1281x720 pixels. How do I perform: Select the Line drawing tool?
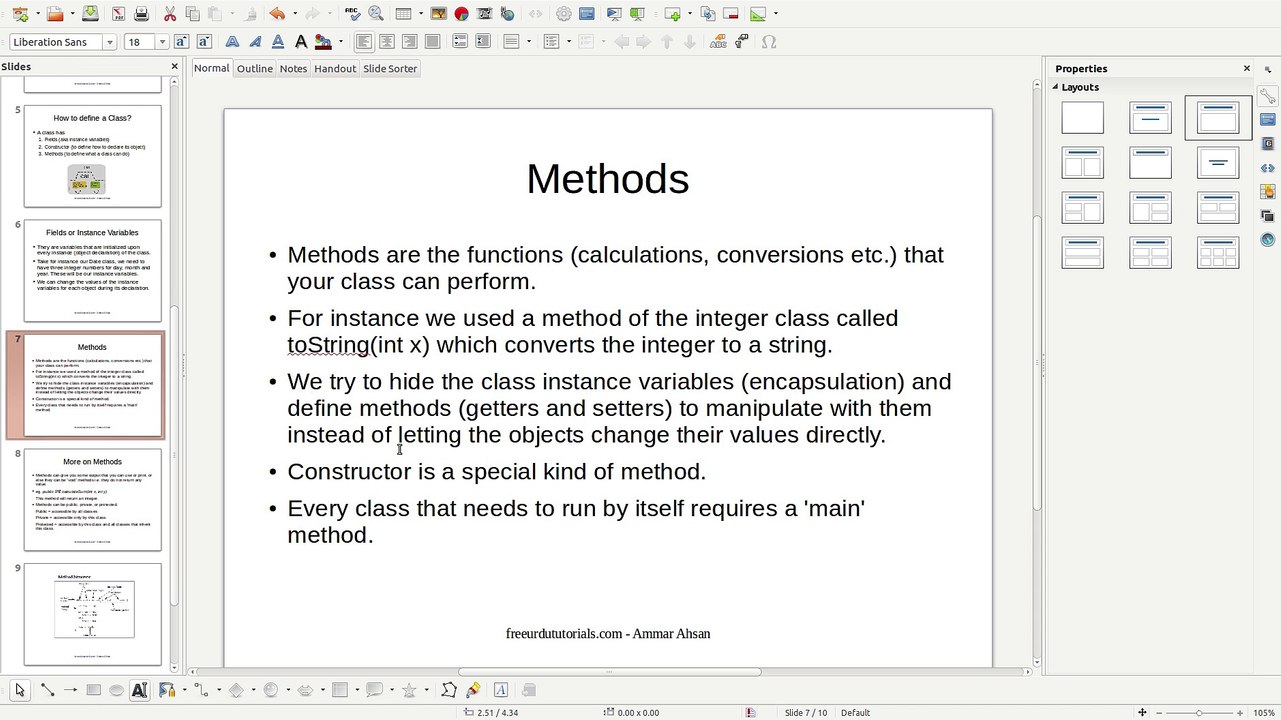point(47,690)
